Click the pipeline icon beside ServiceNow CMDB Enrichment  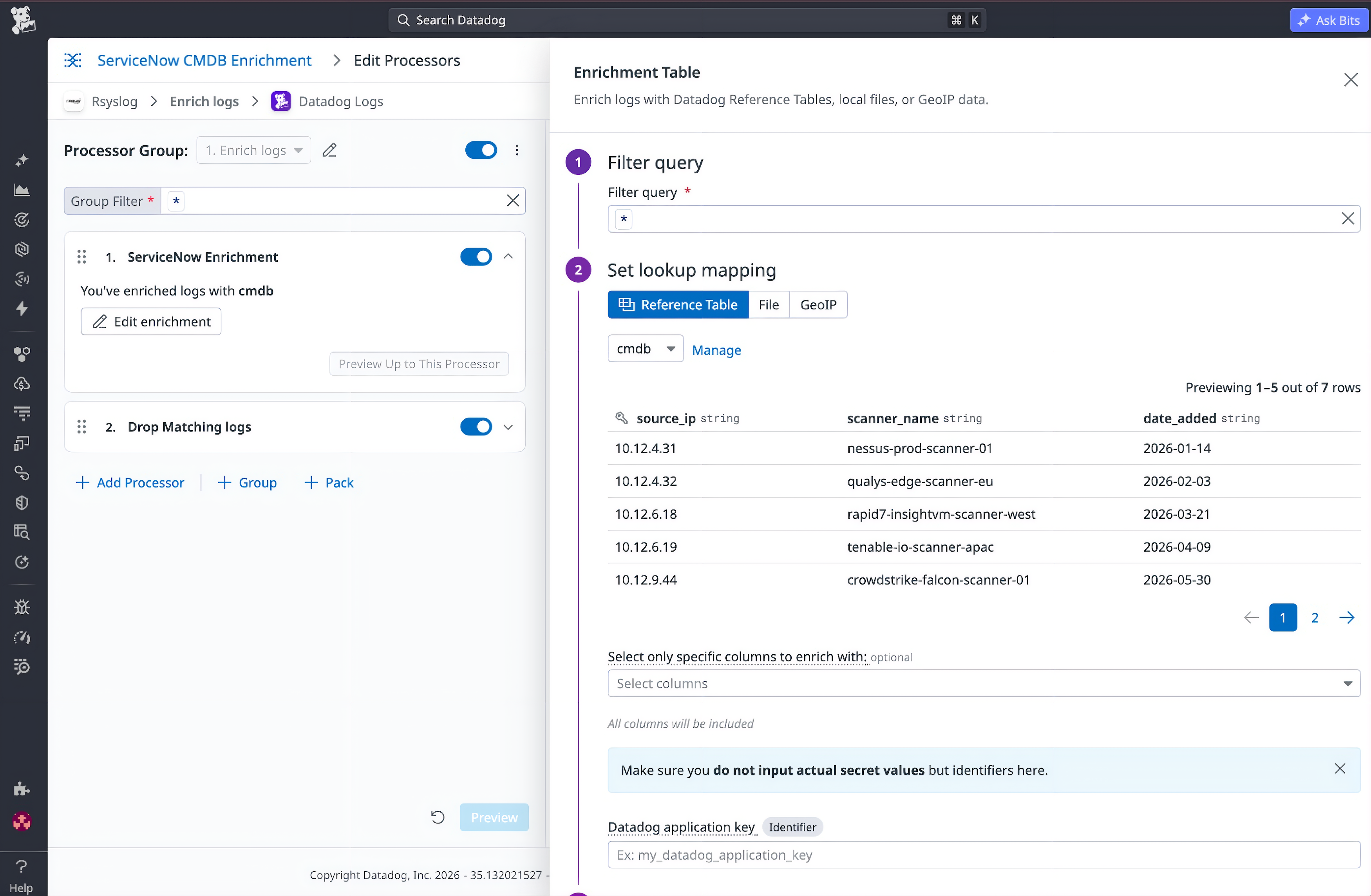point(73,60)
